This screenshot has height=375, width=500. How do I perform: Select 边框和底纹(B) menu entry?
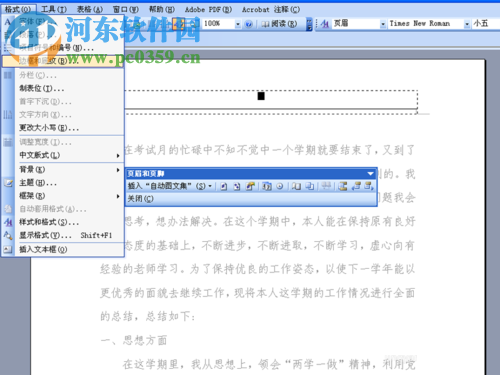coord(63,61)
